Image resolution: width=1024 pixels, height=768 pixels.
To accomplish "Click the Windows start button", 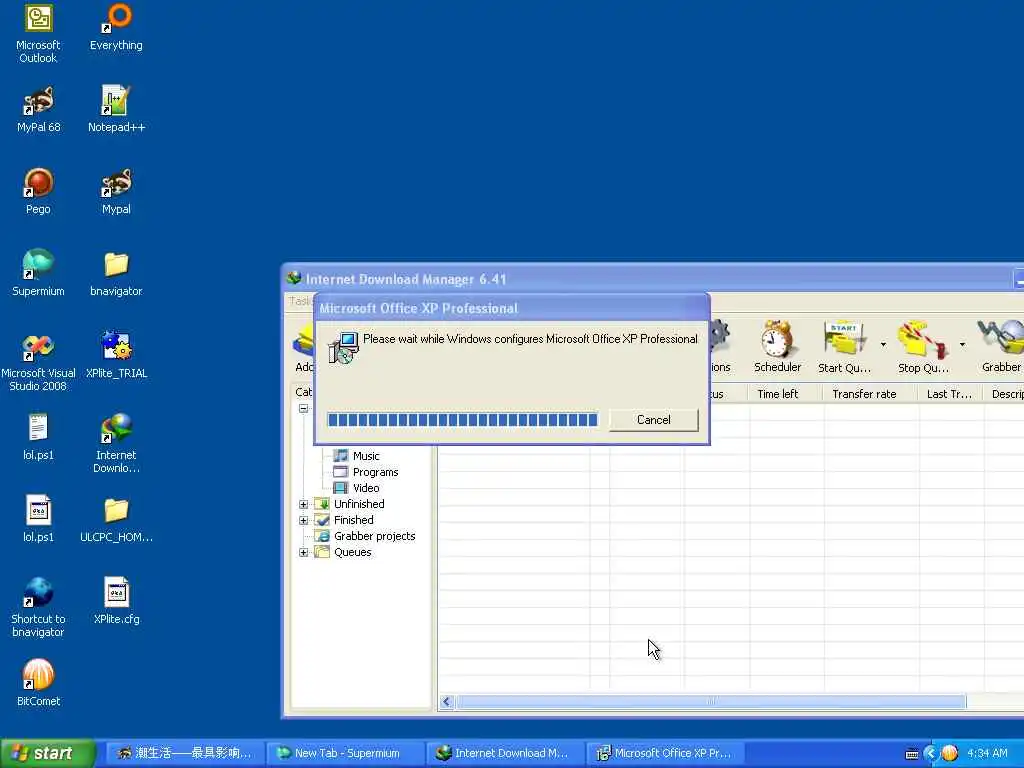I will (48, 753).
